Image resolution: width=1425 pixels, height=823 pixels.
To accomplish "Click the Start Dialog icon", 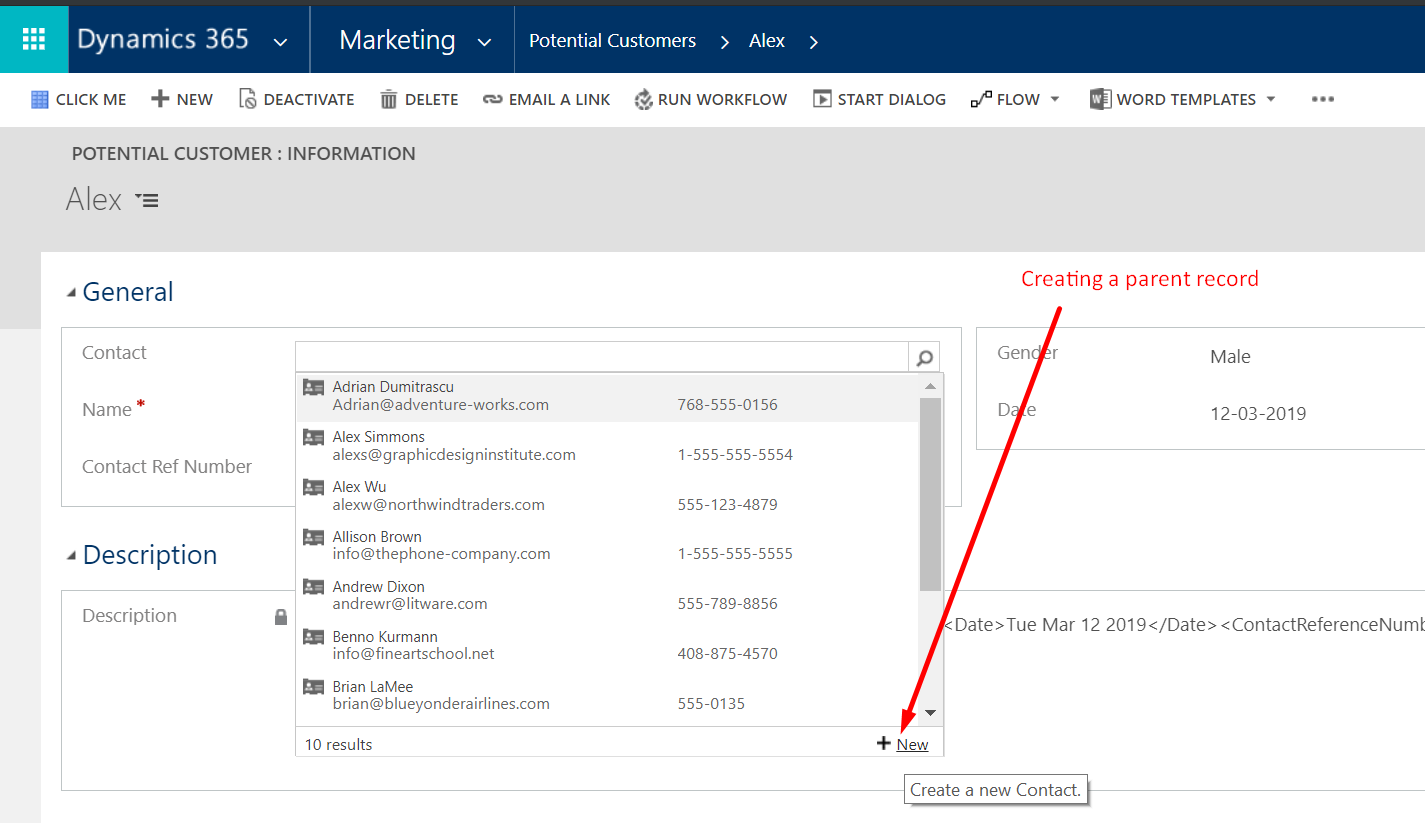I will [822, 100].
